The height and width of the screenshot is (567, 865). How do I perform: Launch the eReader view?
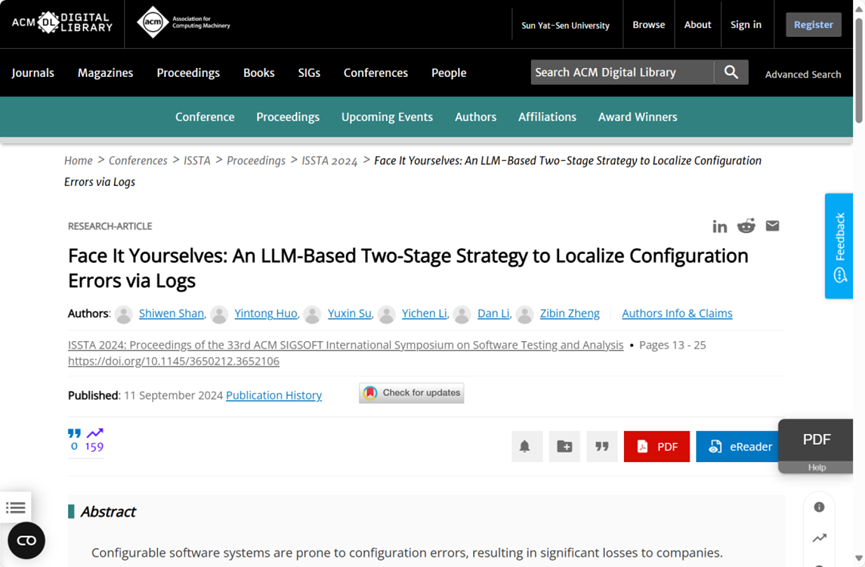click(x=739, y=446)
